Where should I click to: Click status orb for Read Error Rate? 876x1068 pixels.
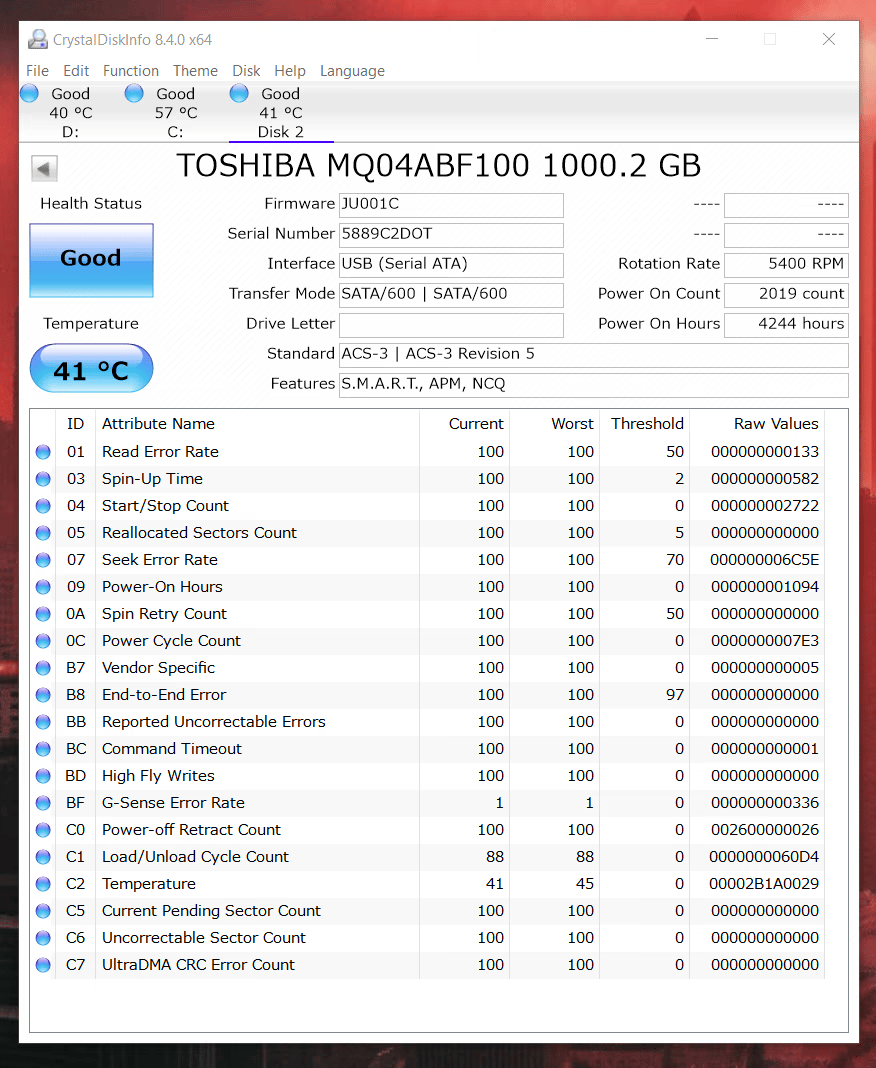click(43, 452)
